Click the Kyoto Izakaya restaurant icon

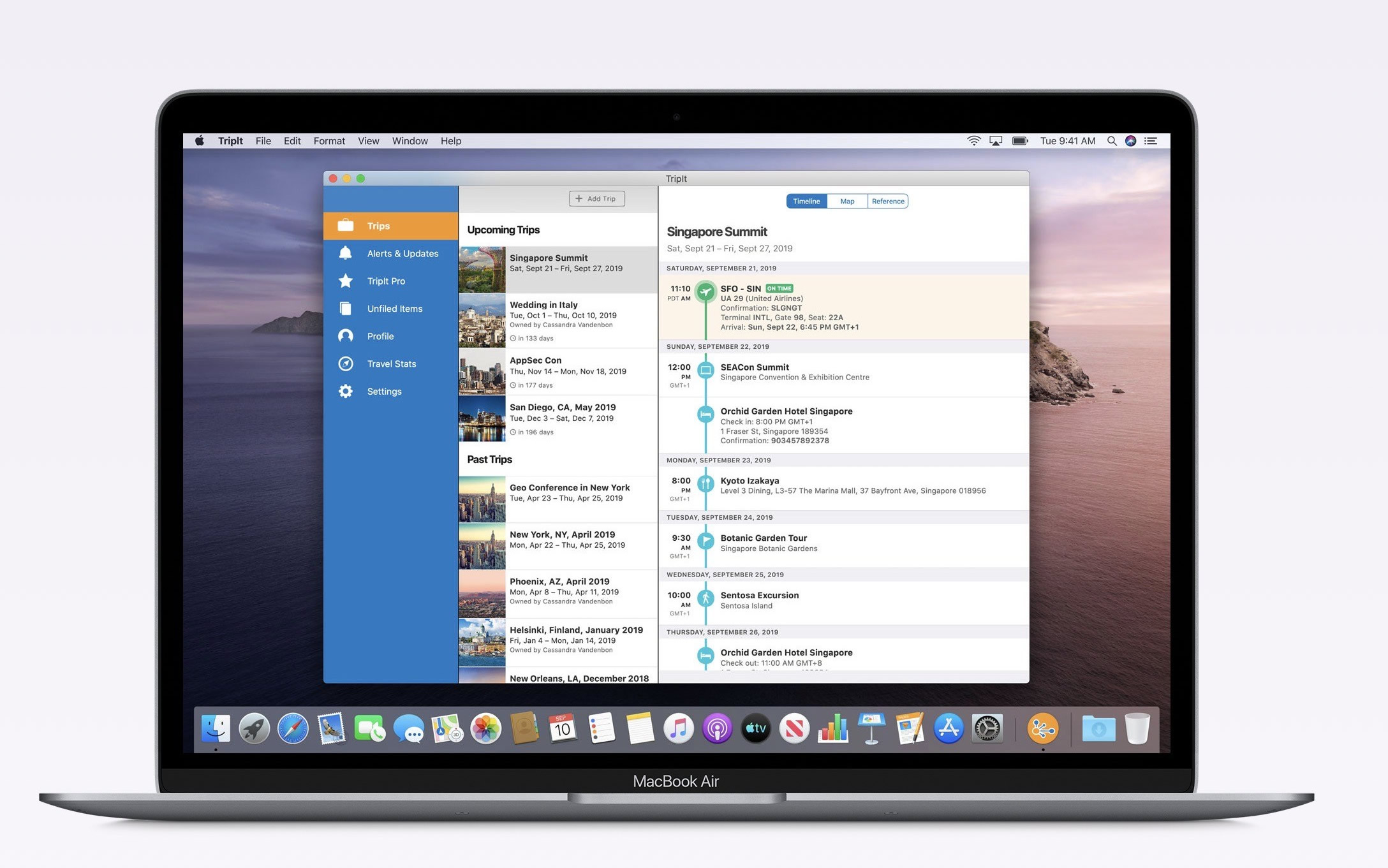[x=705, y=483]
